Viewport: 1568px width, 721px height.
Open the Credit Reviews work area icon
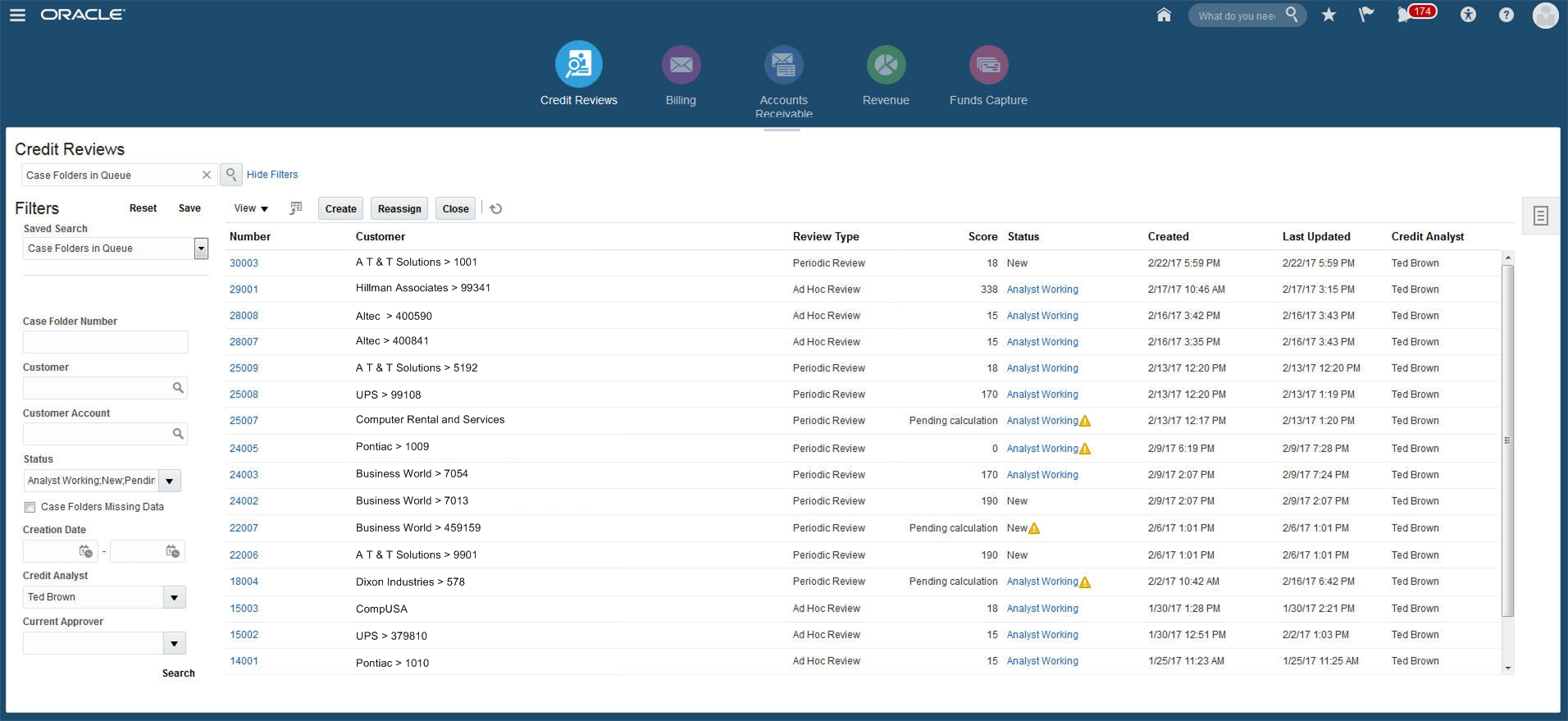579,64
